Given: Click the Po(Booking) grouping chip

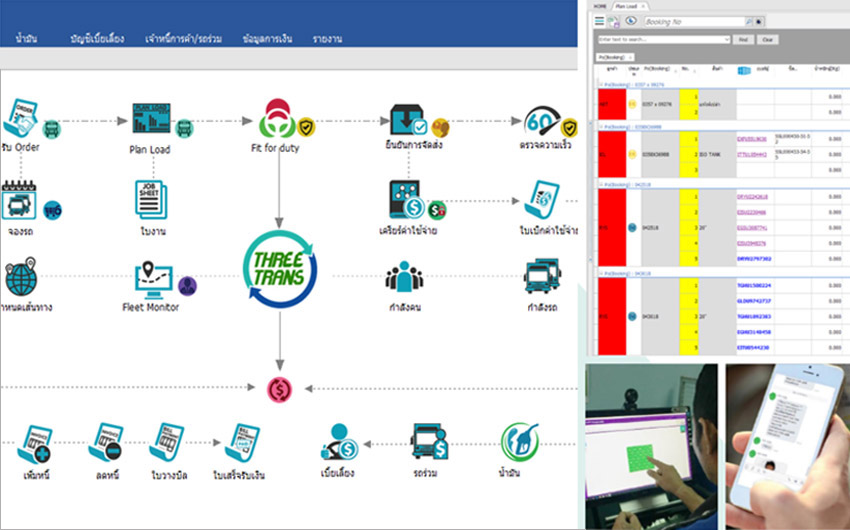Looking at the screenshot, I should coord(615,57).
